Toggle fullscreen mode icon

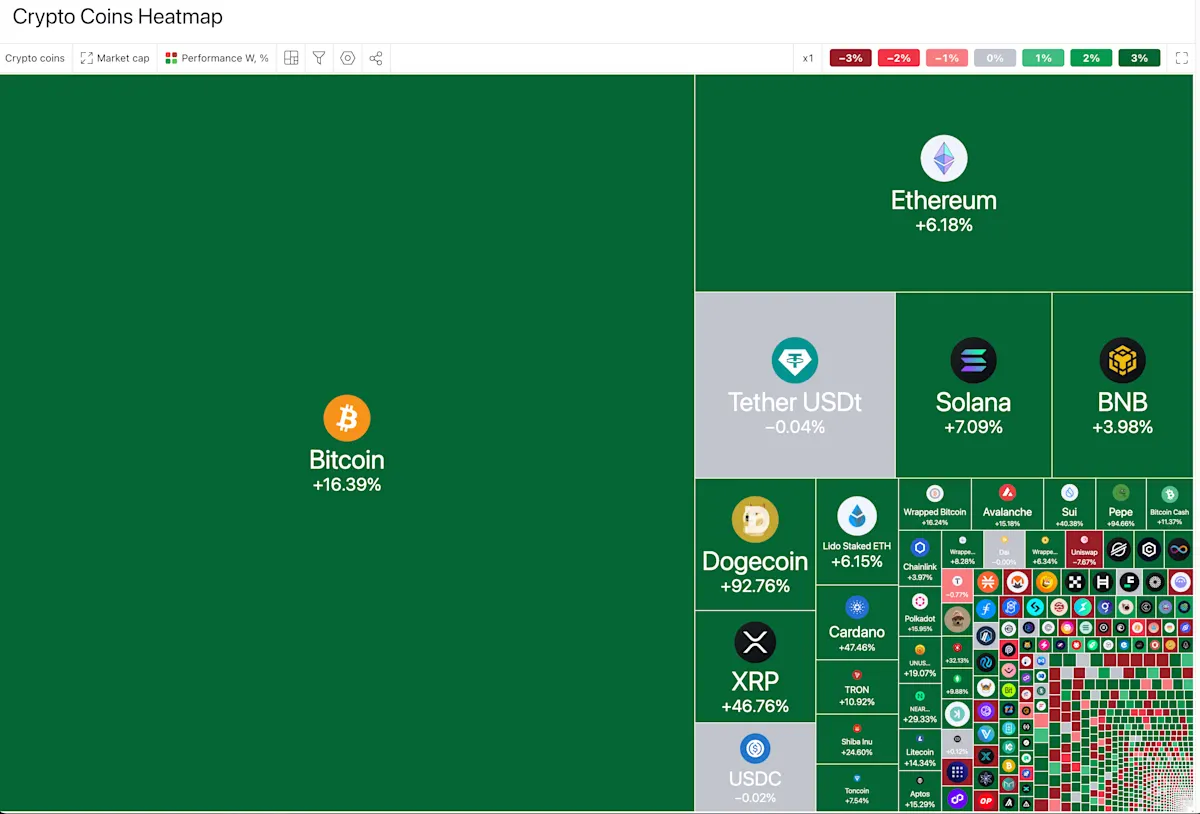pos(1181,58)
